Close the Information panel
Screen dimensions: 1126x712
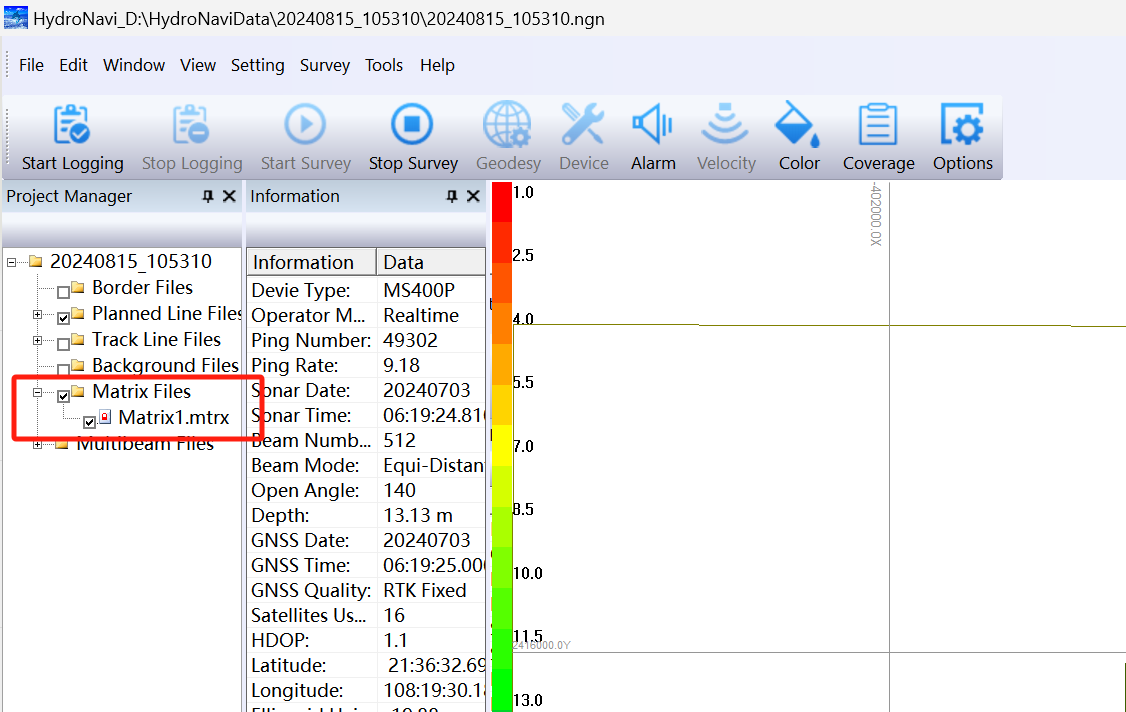click(473, 197)
